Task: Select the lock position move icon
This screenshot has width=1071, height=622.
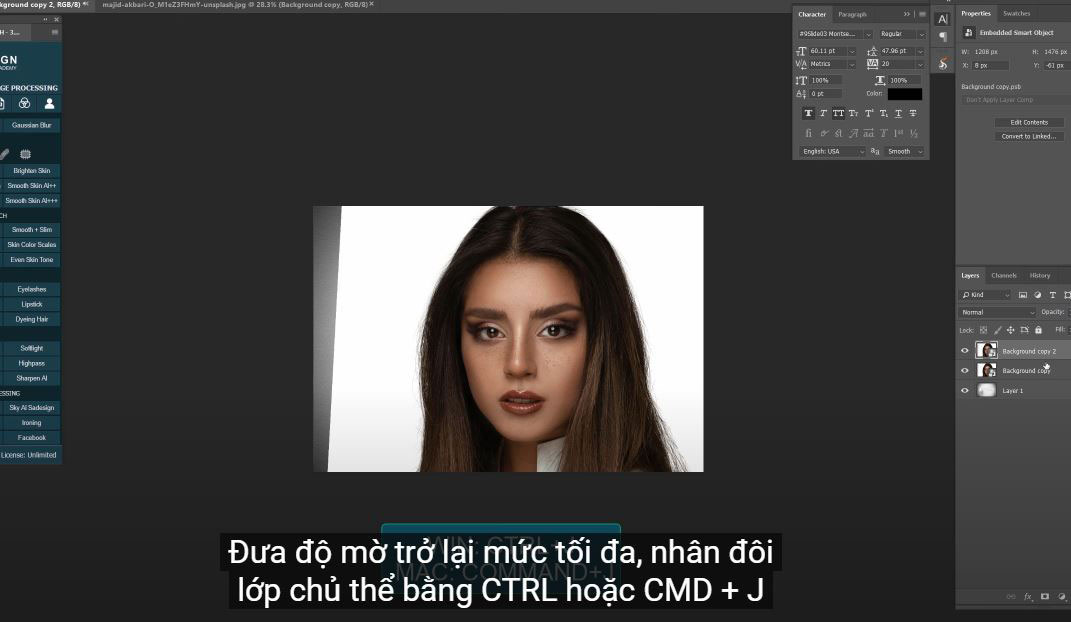Action: point(1010,329)
